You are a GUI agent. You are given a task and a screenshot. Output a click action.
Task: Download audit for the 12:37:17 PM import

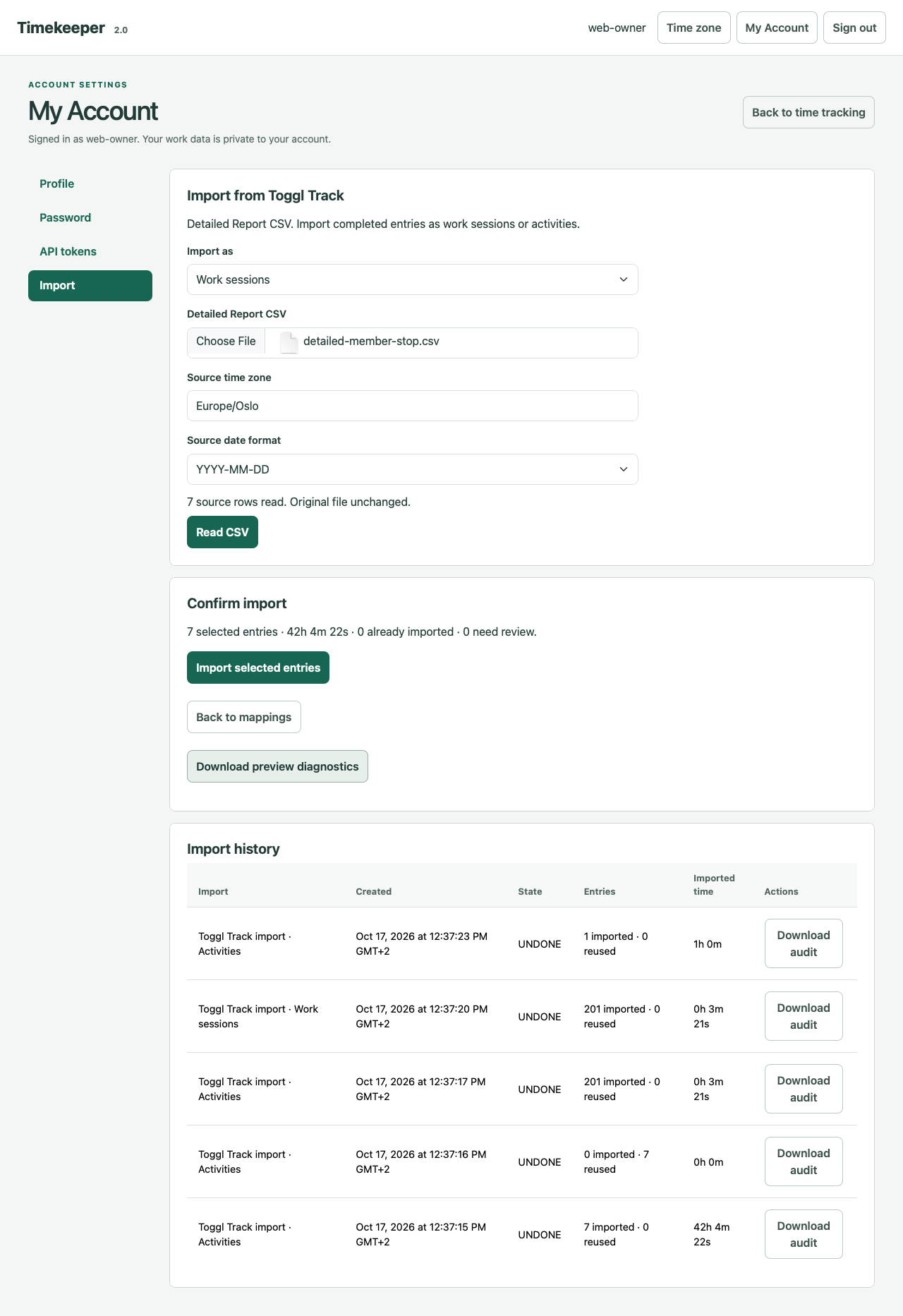pyautogui.click(x=804, y=1089)
